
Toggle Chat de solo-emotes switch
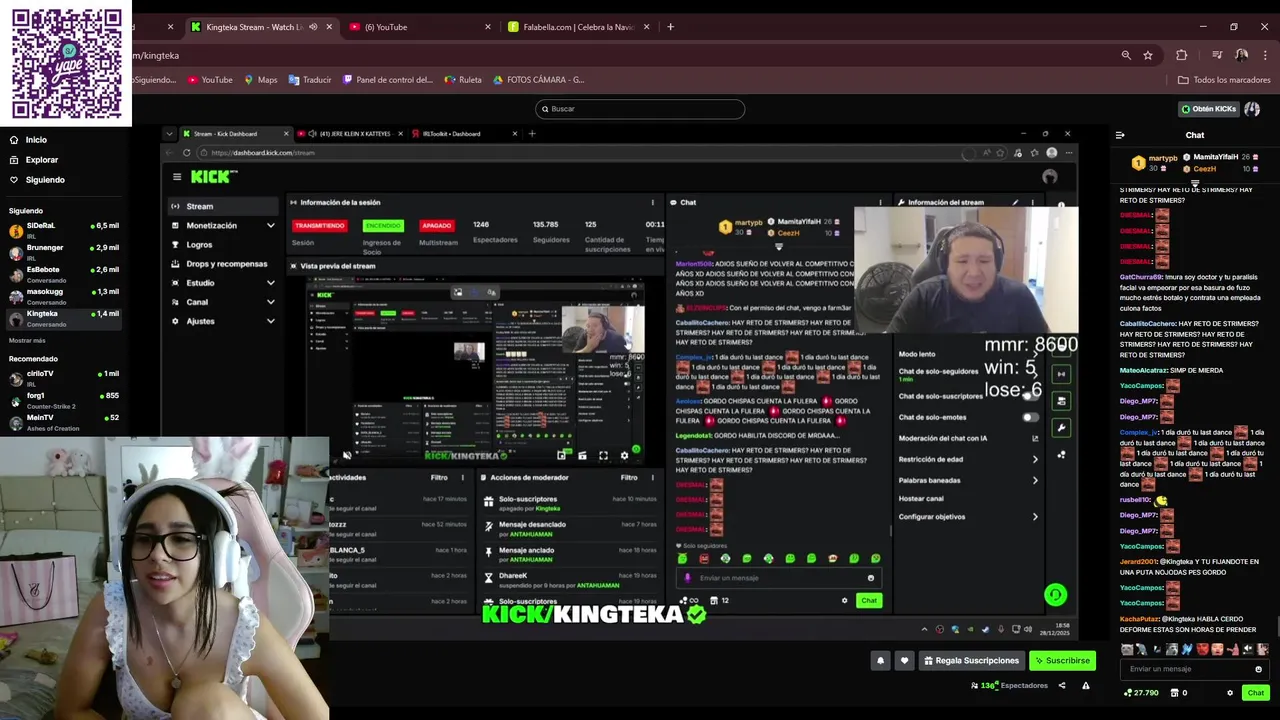click(1030, 417)
